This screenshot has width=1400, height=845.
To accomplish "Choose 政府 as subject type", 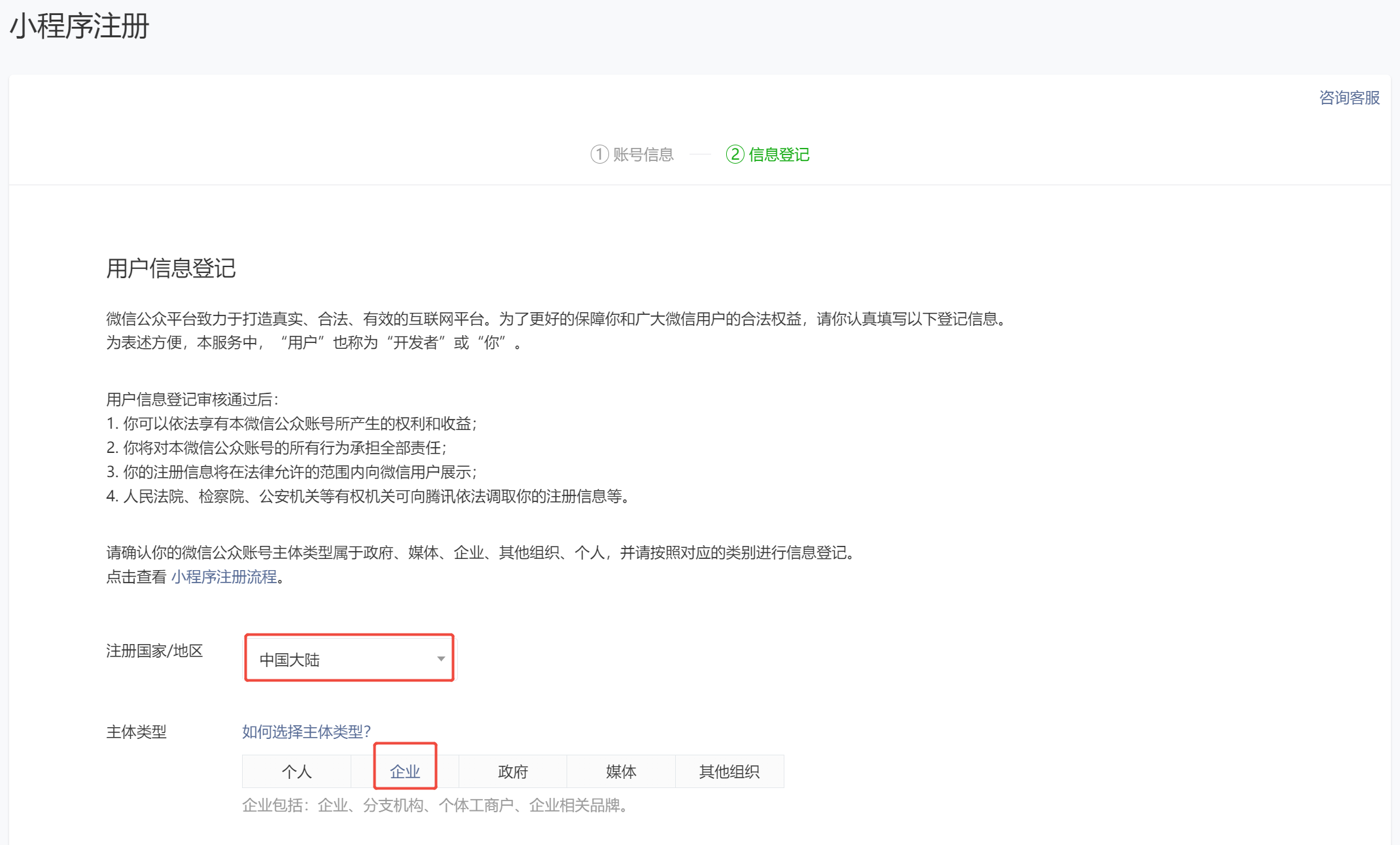I will pos(513,772).
